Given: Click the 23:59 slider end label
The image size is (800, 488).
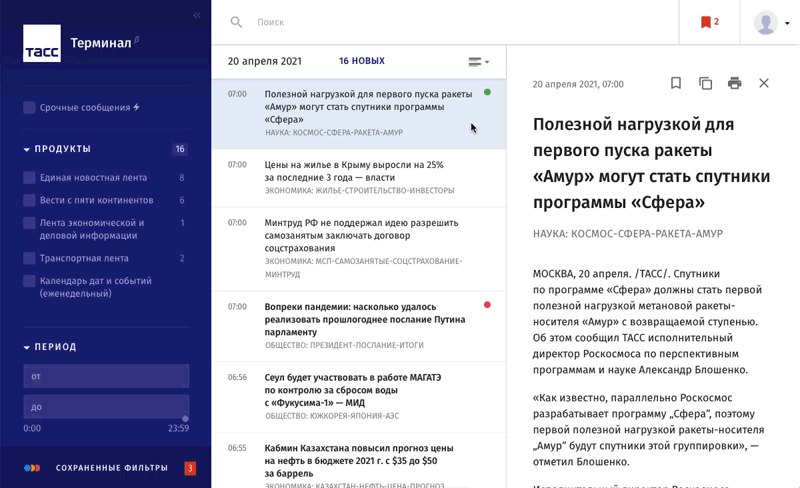Looking at the screenshot, I should pos(179,428).
